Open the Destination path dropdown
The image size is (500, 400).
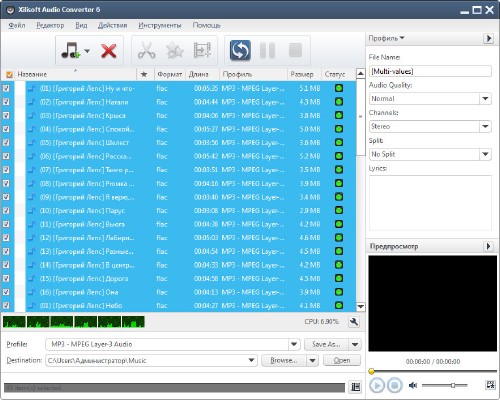251,360
